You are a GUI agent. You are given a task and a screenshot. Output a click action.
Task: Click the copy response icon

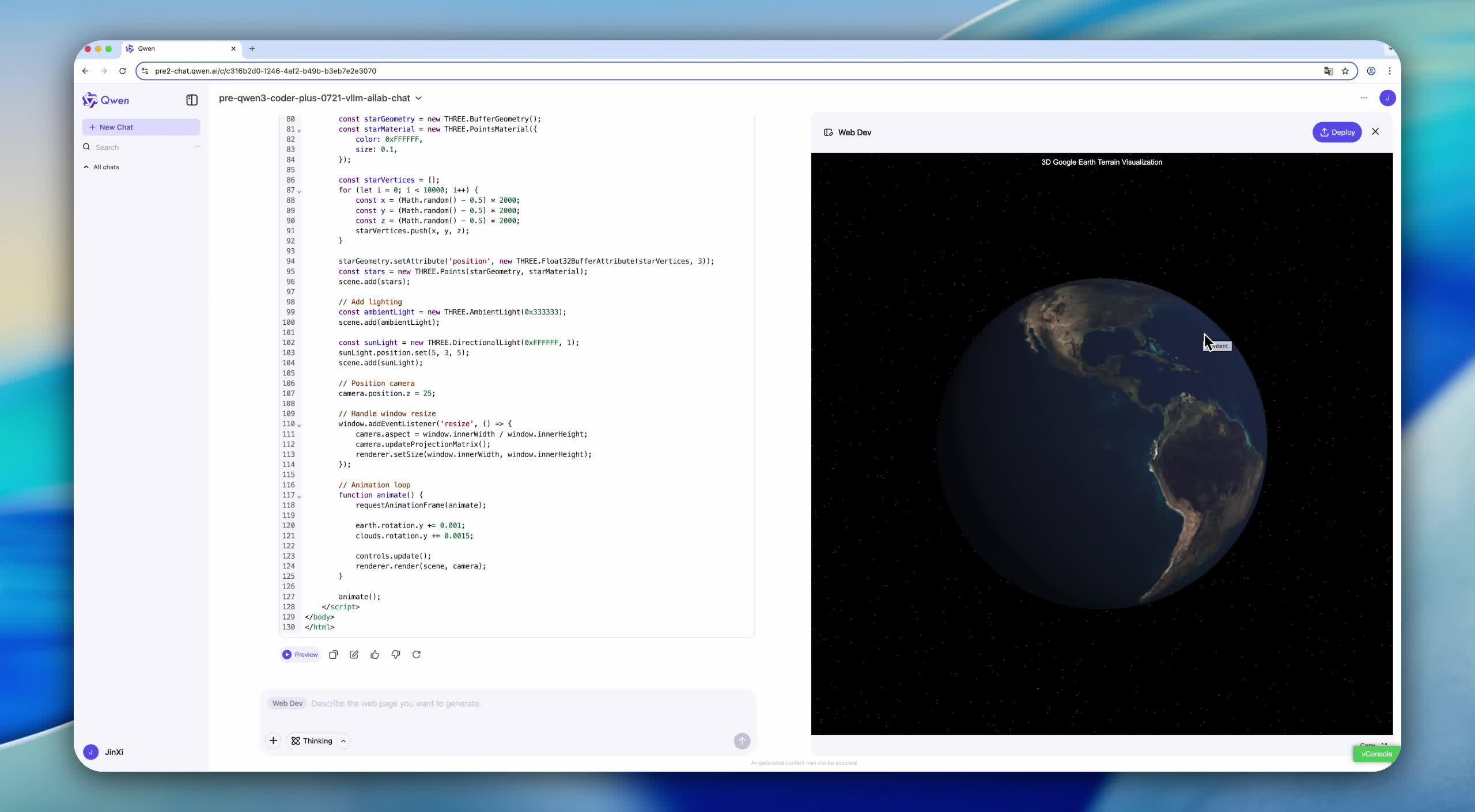(x=334, y=655)
